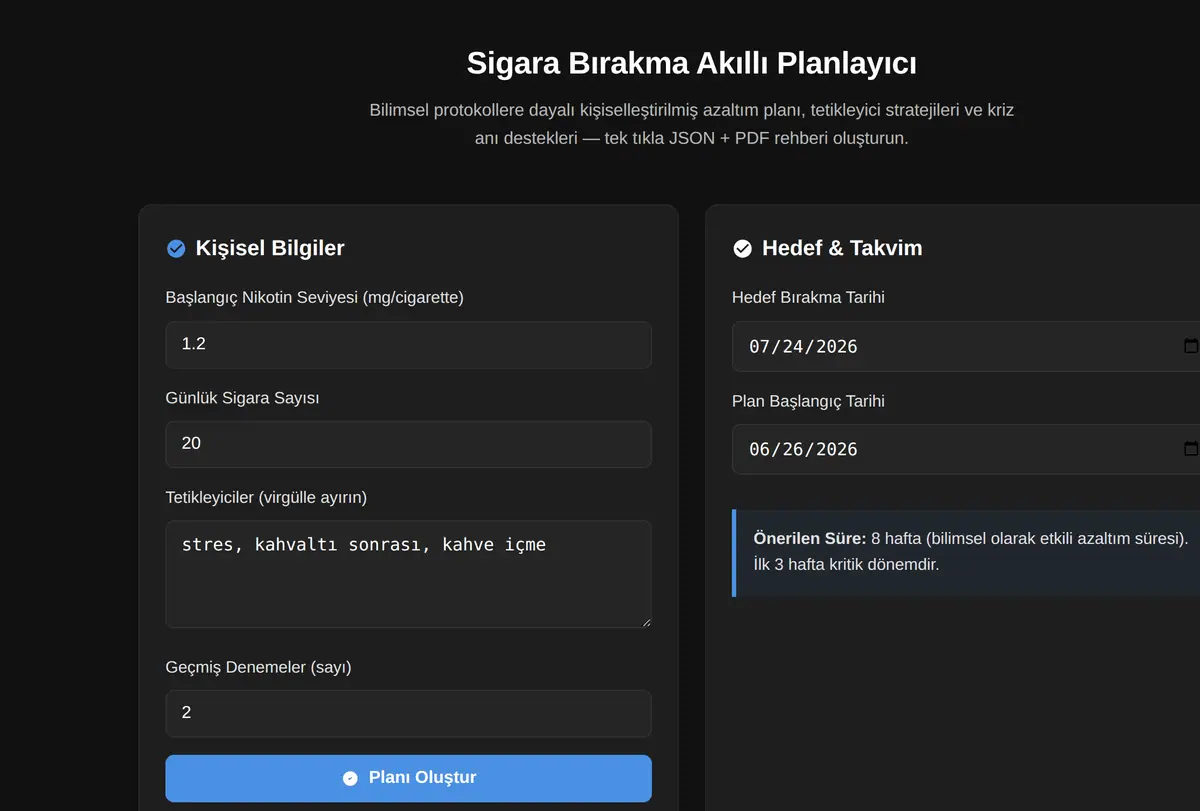Click the Geçmiş Denemeler (sayı) label
1200x811 pixels.
259,667
